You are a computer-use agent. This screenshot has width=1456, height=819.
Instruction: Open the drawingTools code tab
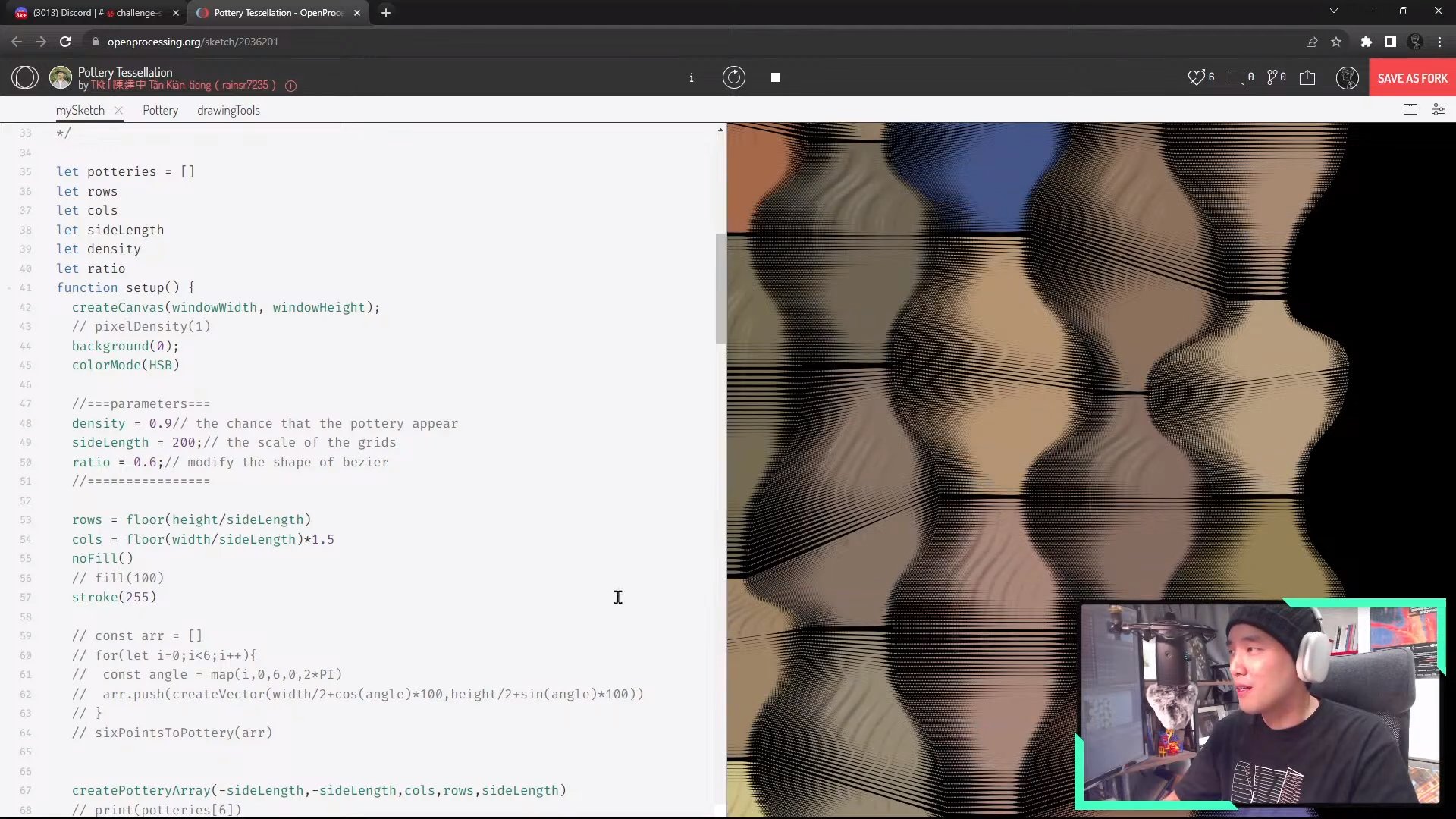(228, 110)
